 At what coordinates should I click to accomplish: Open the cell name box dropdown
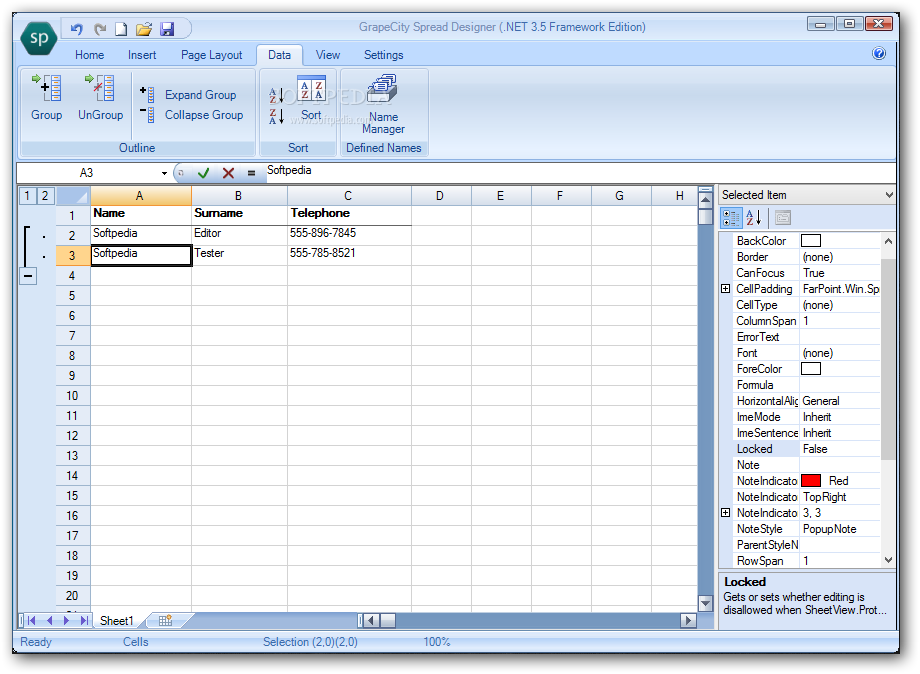point(164,173)
